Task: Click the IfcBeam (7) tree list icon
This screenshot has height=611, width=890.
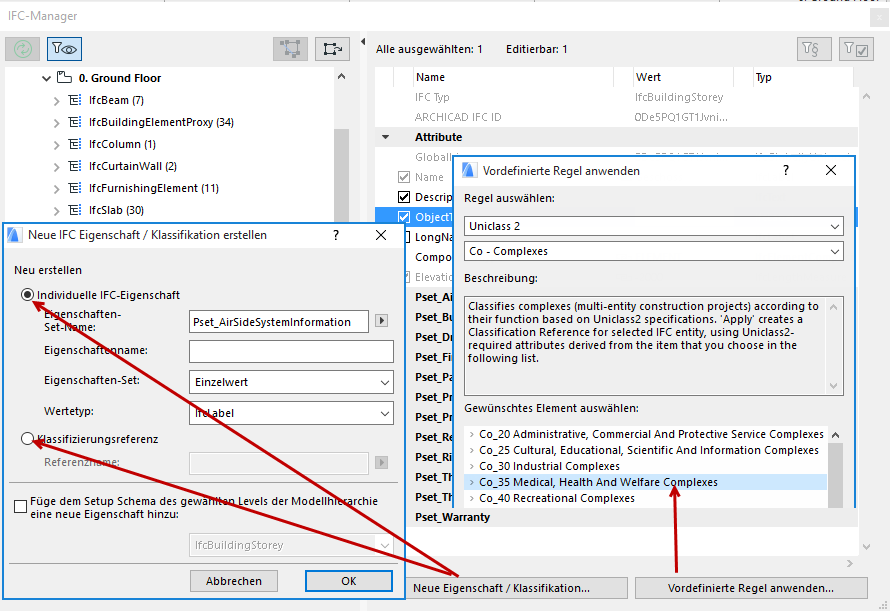Action: (x=75, y=101)
